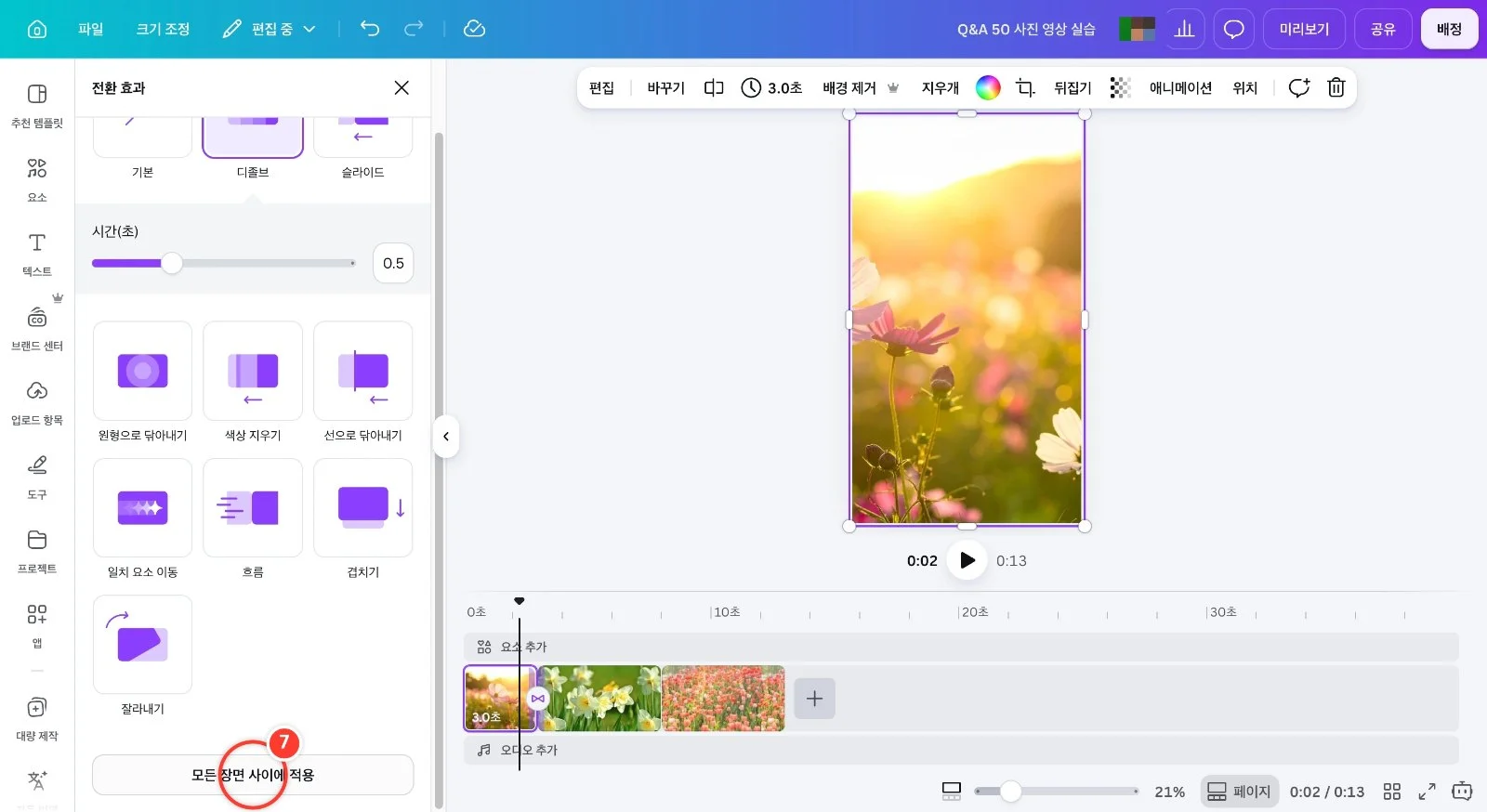Open 앱 sidebar panel
The height and width of the screenshot is (812, 1487).
point(37,625)
